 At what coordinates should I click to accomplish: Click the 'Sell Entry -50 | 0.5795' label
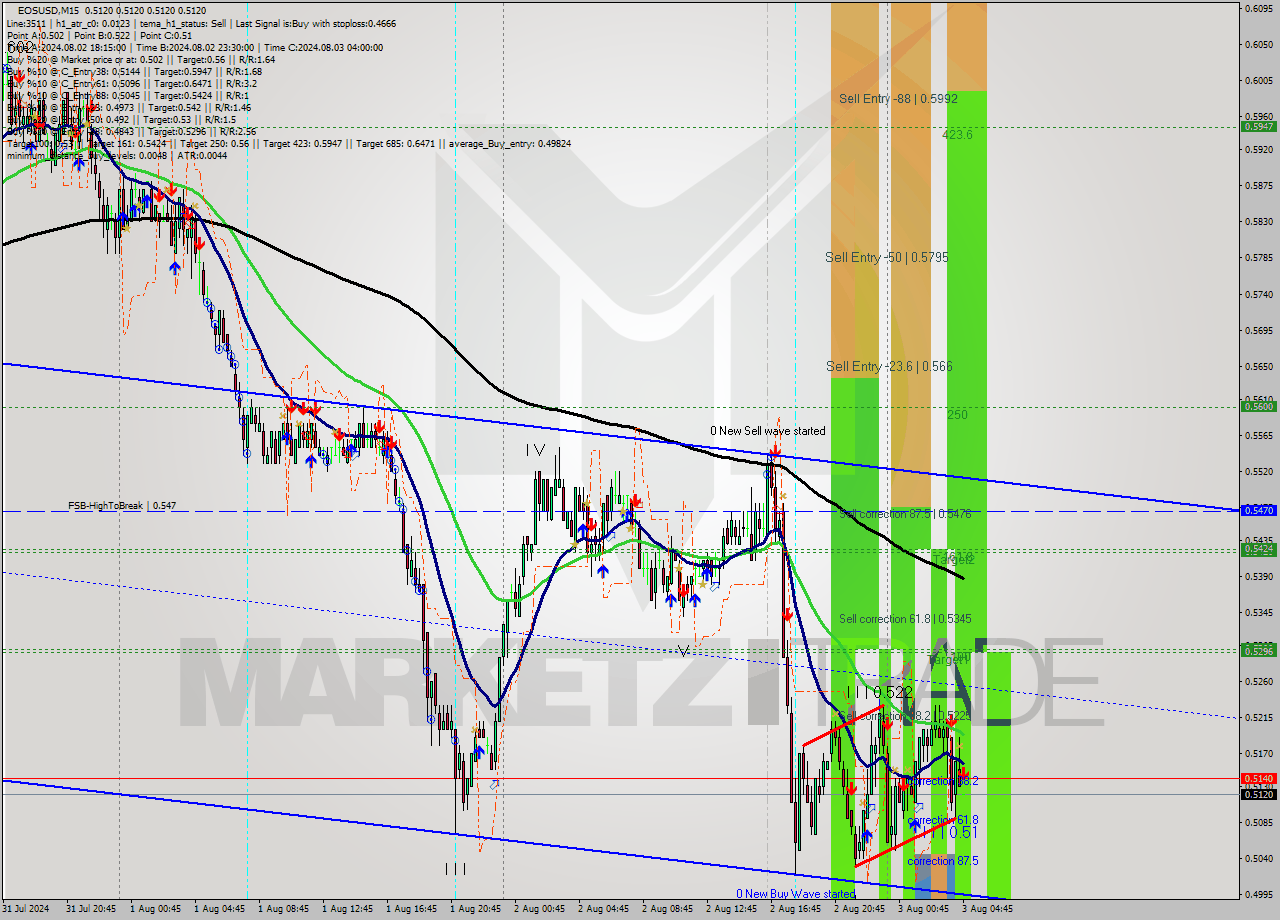[x=886, y=258]
